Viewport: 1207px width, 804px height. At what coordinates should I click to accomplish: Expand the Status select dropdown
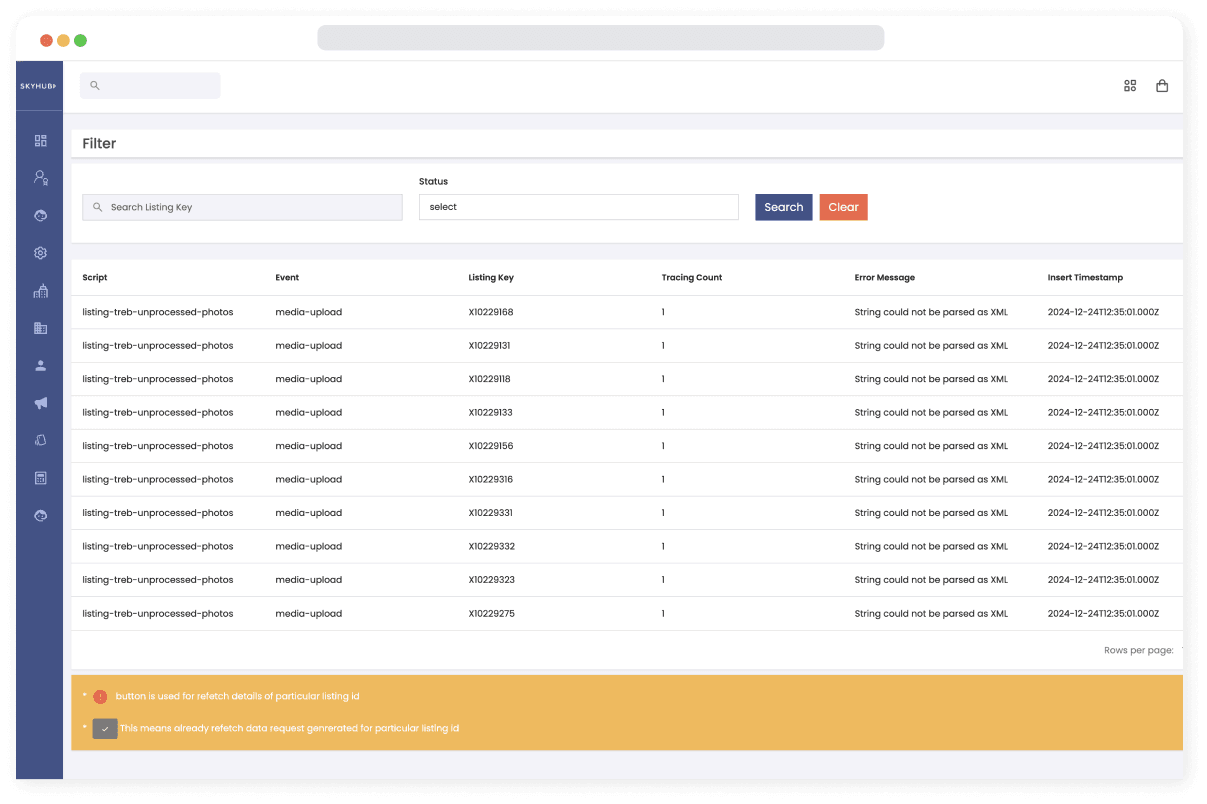click(578, 207)
